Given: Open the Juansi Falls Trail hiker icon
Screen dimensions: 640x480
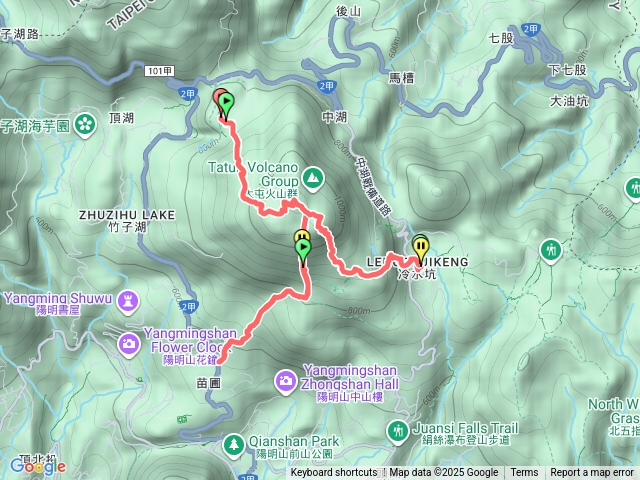Looking at the screenshot, I should coord(398,431).
